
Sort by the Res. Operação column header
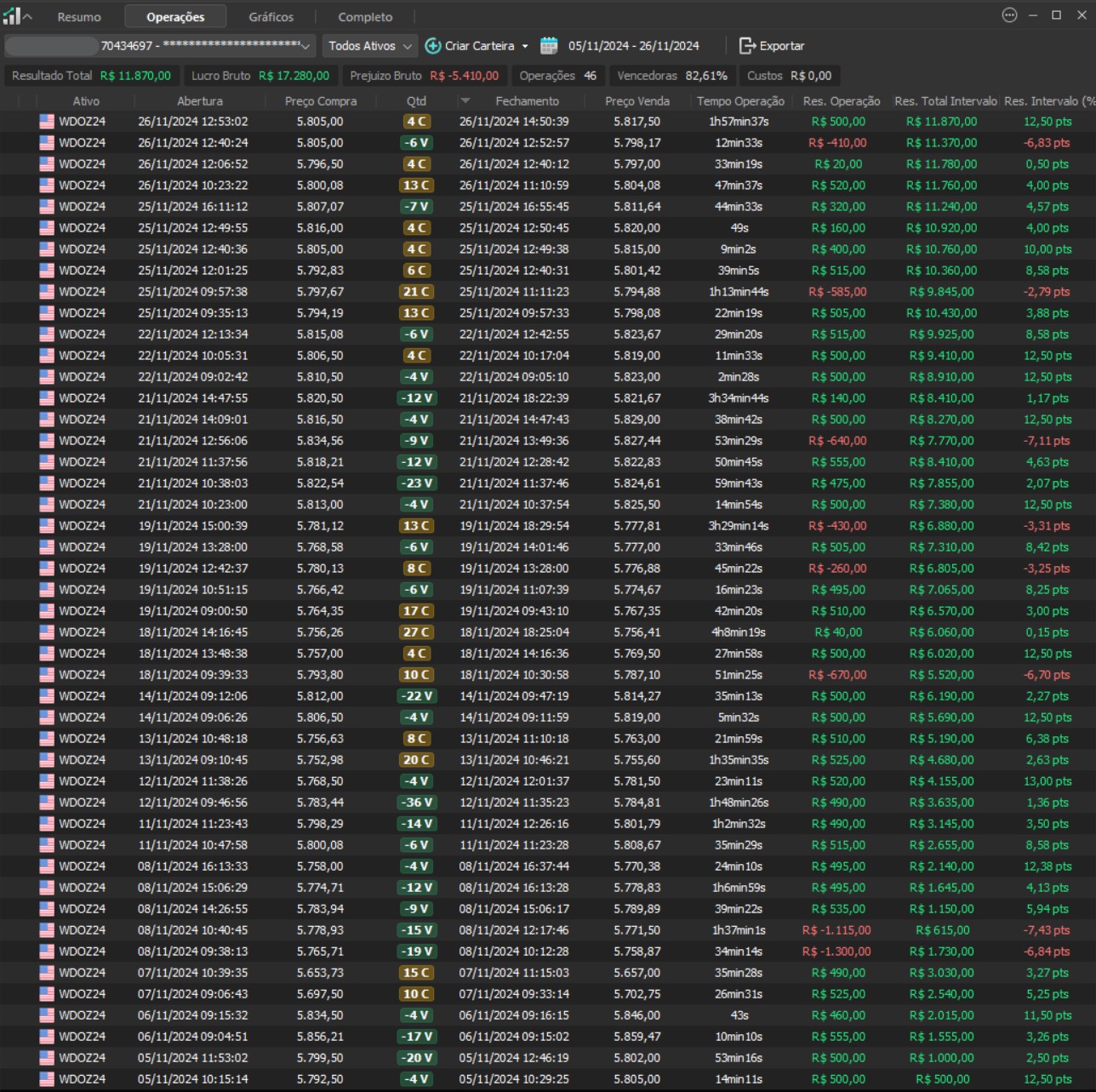[841, 101]
